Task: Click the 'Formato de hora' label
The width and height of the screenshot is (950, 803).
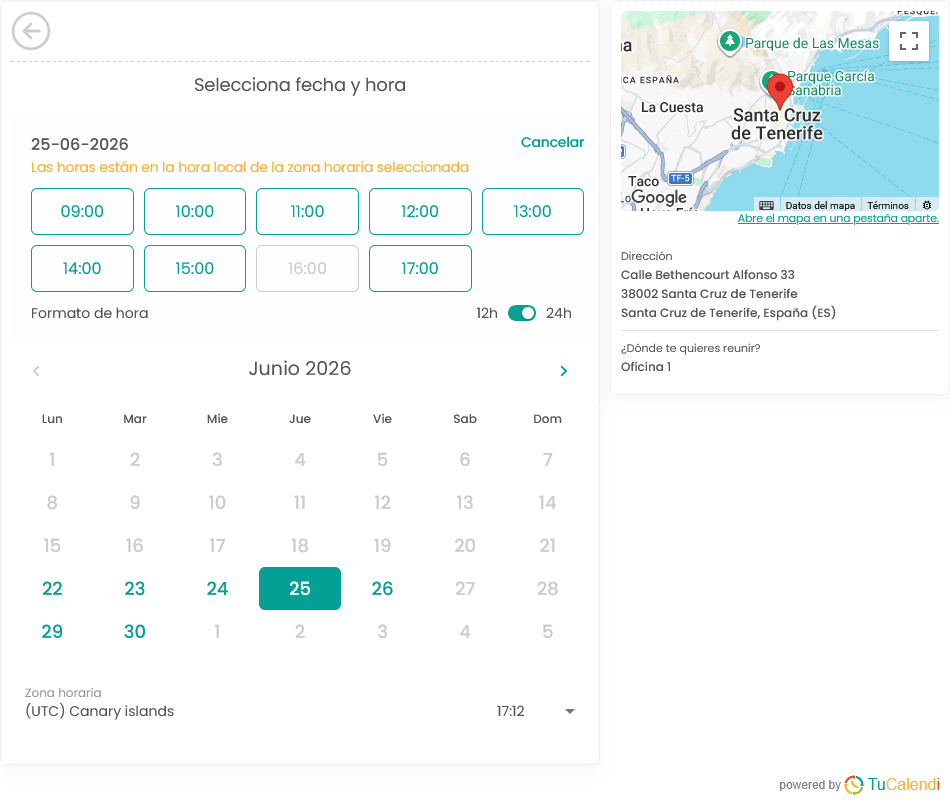Action: (90, 313)
